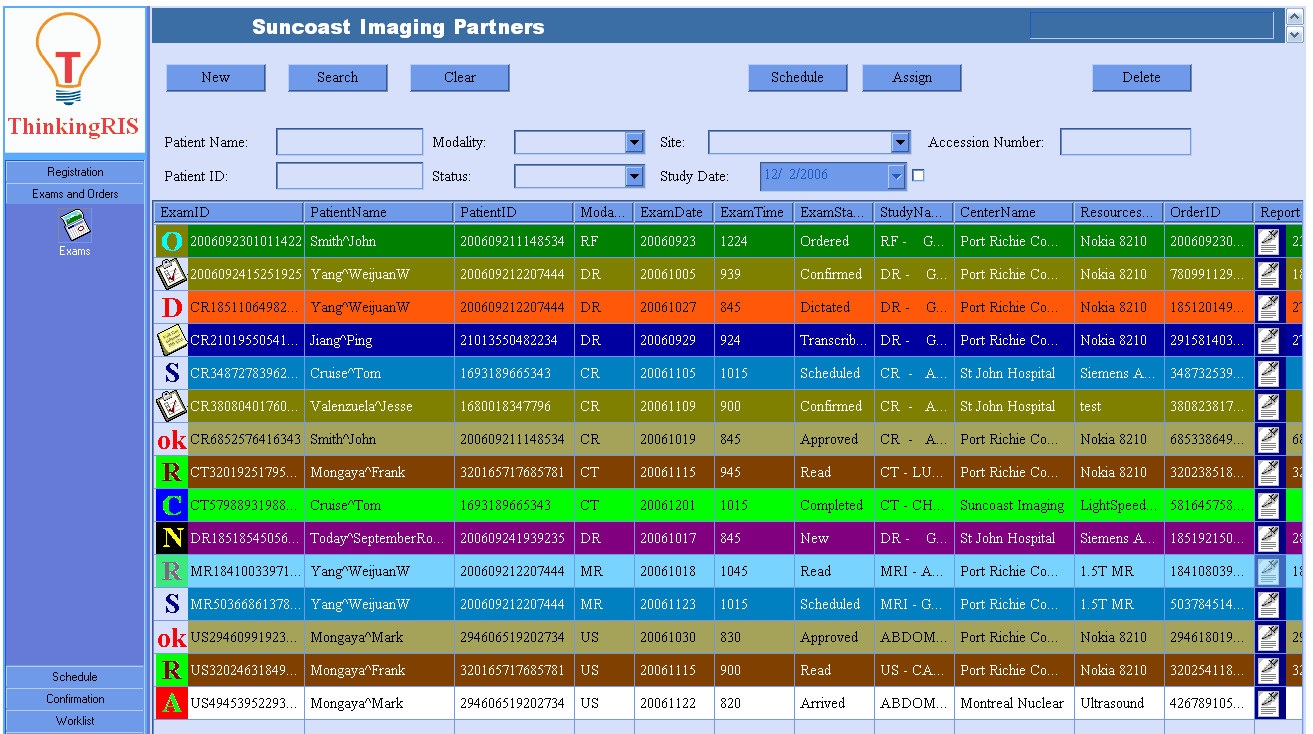Switch to the Worklist sidebar section
The width and height of the screenshot is (1313, 734).
(x=75, y=721)
